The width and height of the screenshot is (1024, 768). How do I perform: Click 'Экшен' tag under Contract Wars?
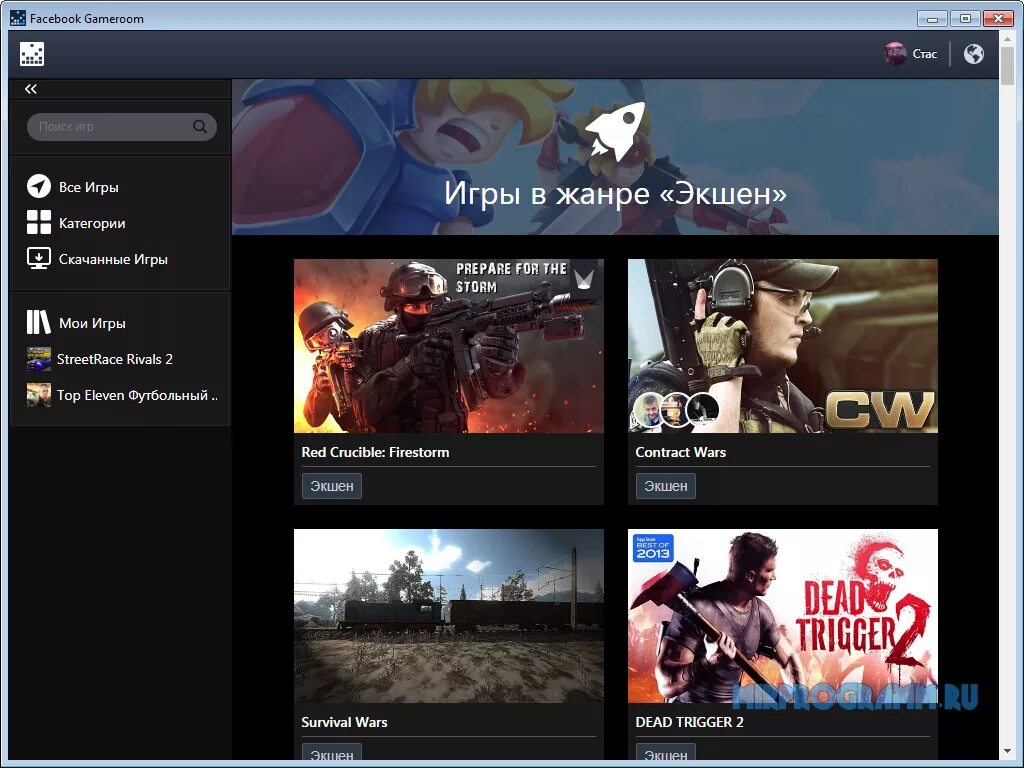(665, 486)
